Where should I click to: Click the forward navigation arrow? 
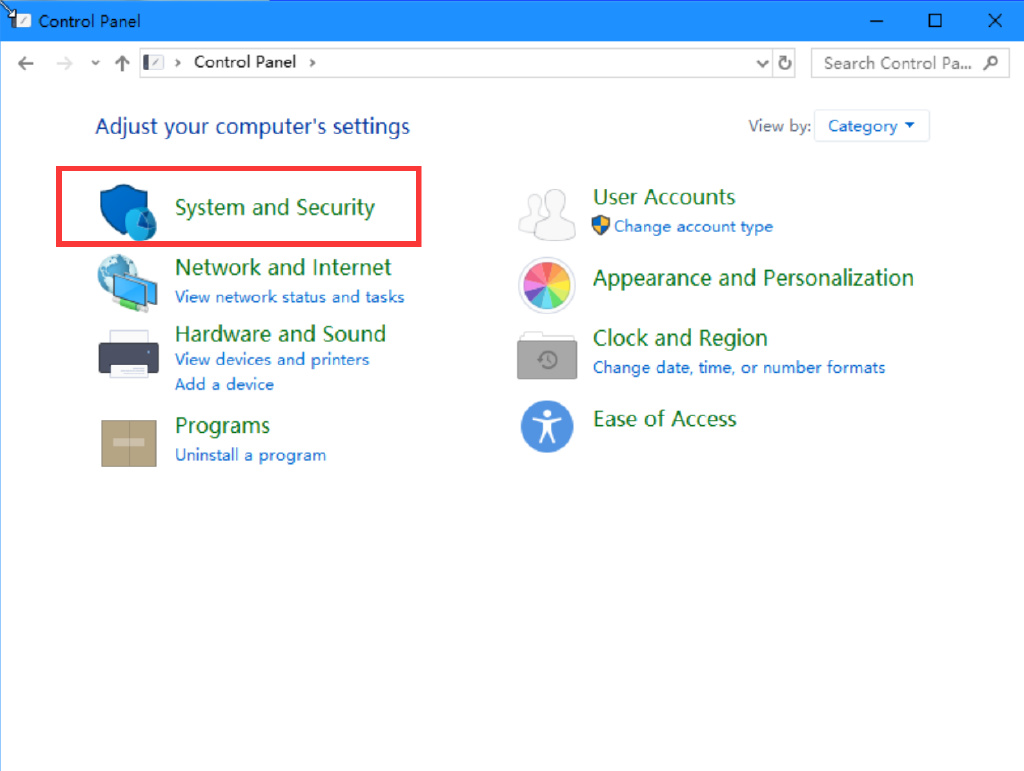(x=64, y=63)
